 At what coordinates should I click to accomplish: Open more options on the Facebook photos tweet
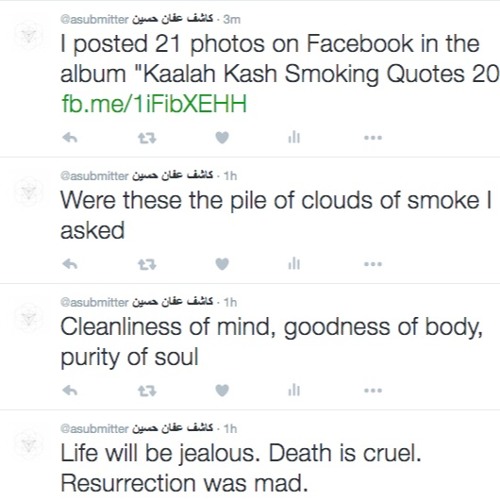[x=373, y=137]
